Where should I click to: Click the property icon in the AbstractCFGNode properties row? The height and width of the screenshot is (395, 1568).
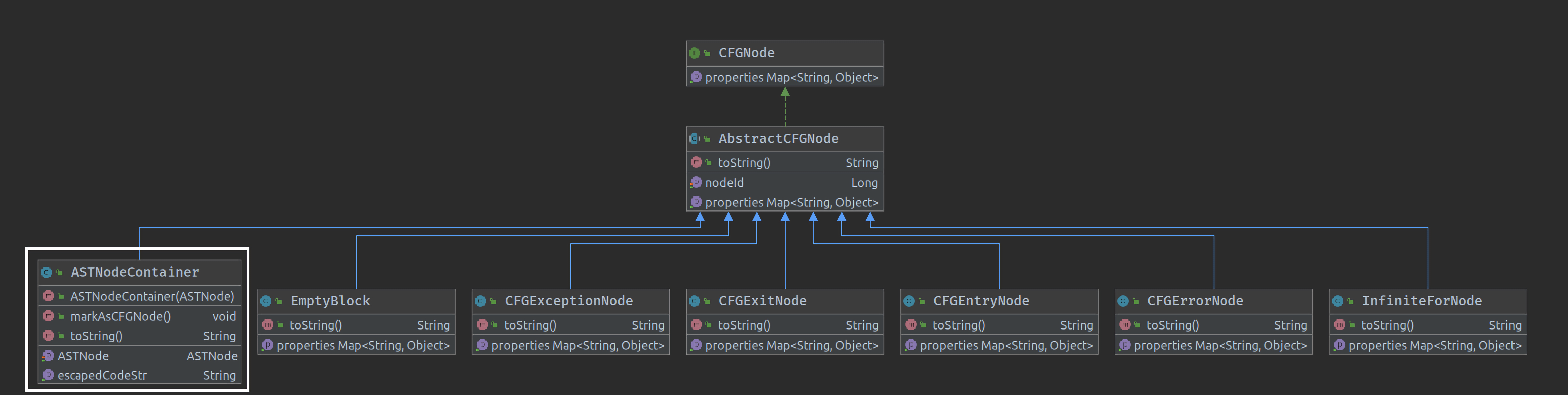[696, 202]
